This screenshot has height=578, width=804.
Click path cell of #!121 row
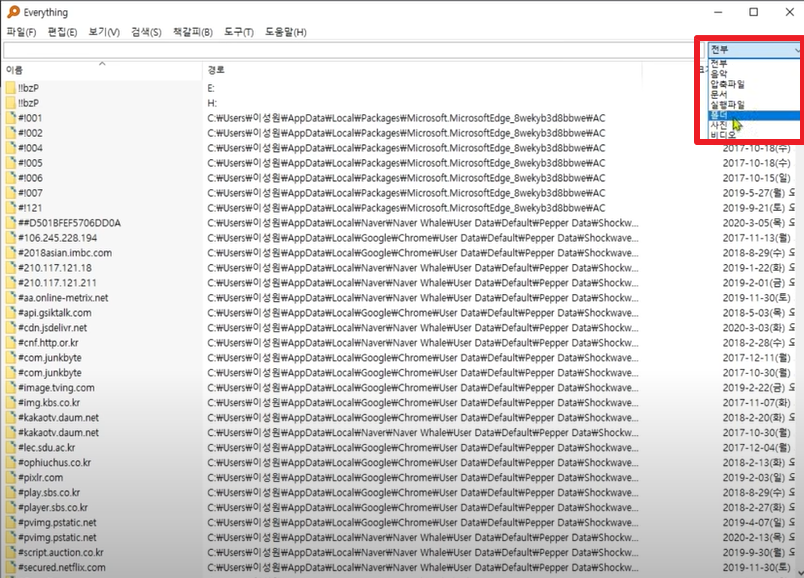(x=406, y=208)
